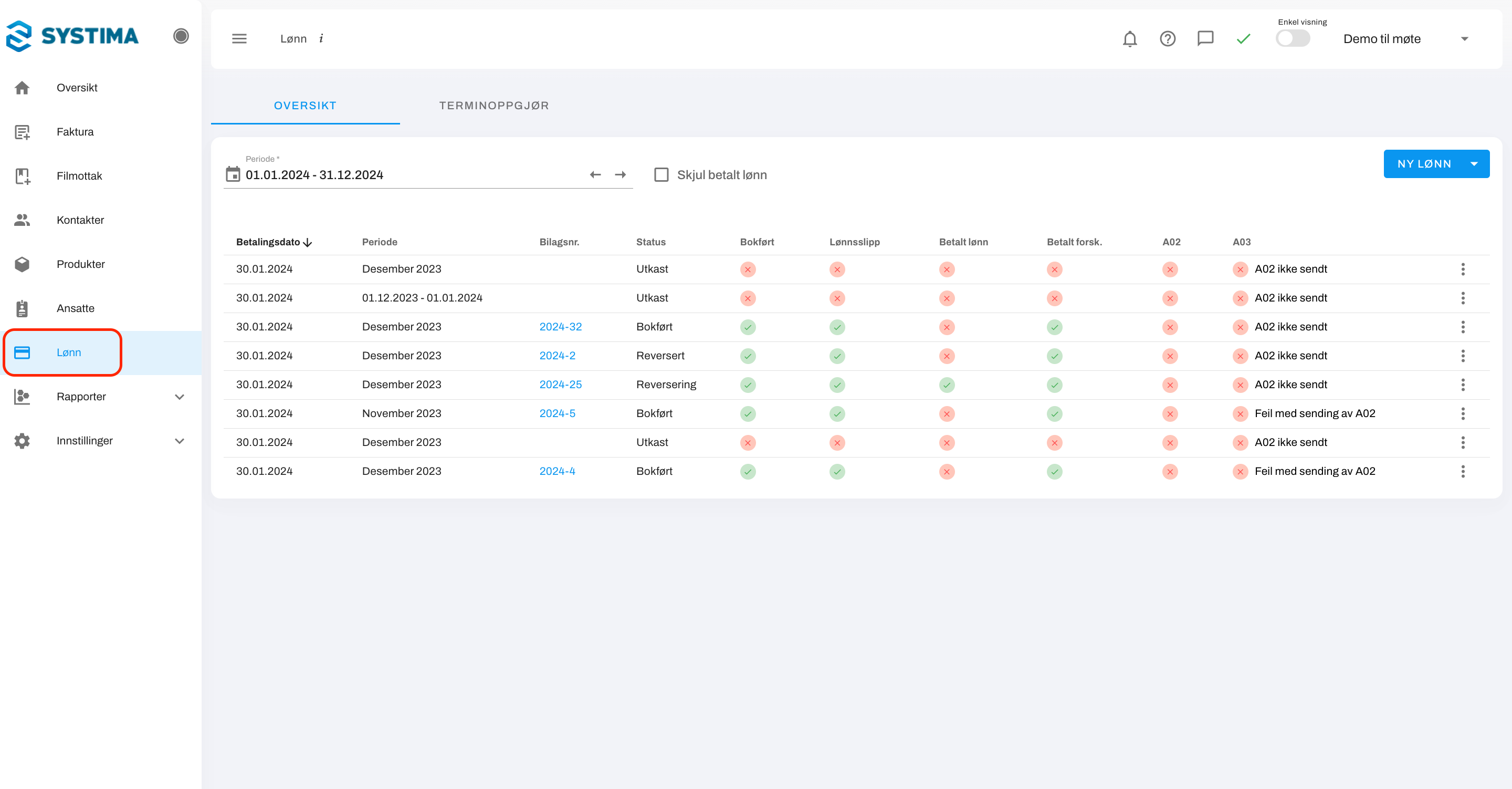Screen dimensions: 1512x789
Task: Click the sidebar pin radio icon
Action: click(181, 36)
